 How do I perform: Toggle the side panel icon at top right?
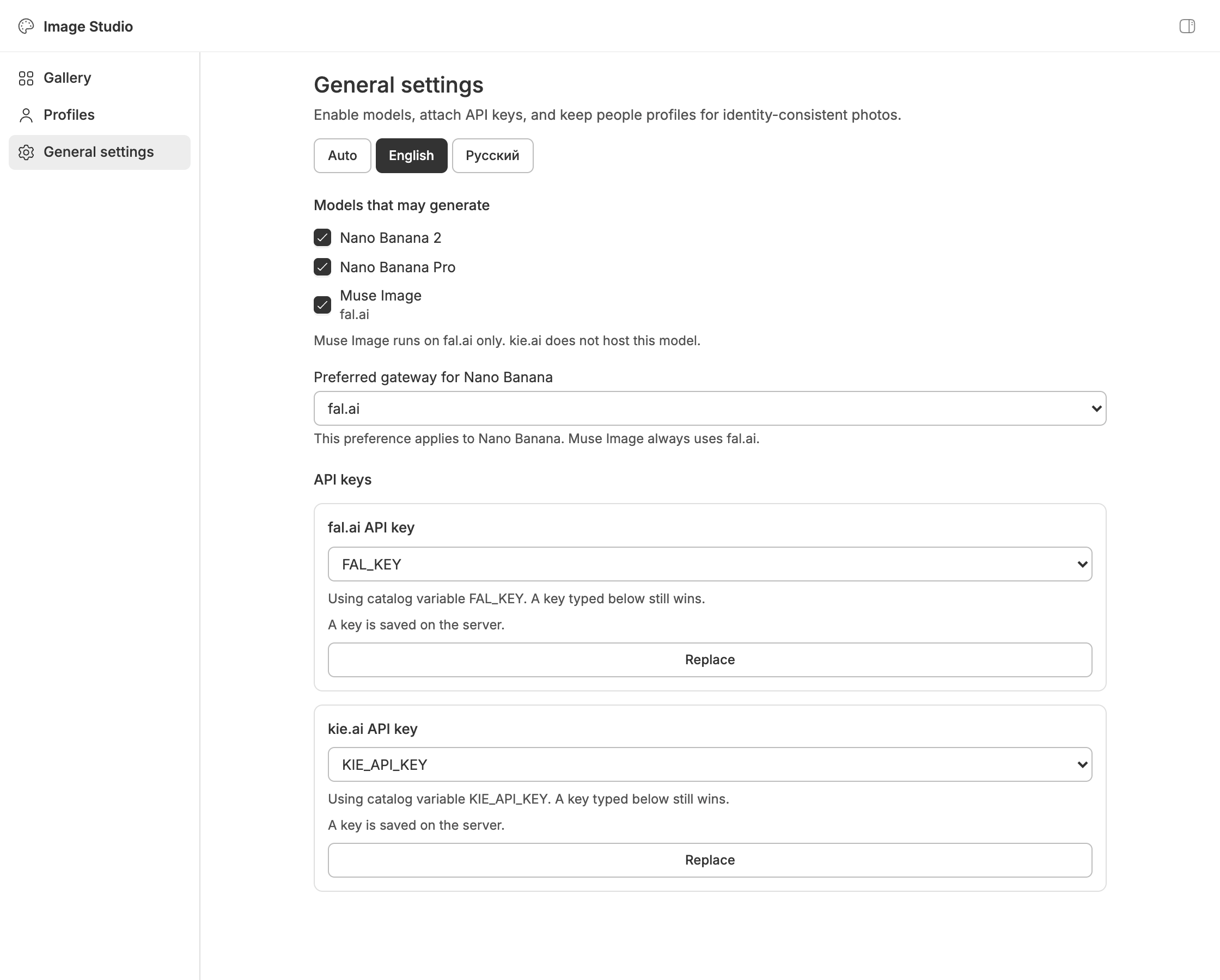tap(1187, 26)
